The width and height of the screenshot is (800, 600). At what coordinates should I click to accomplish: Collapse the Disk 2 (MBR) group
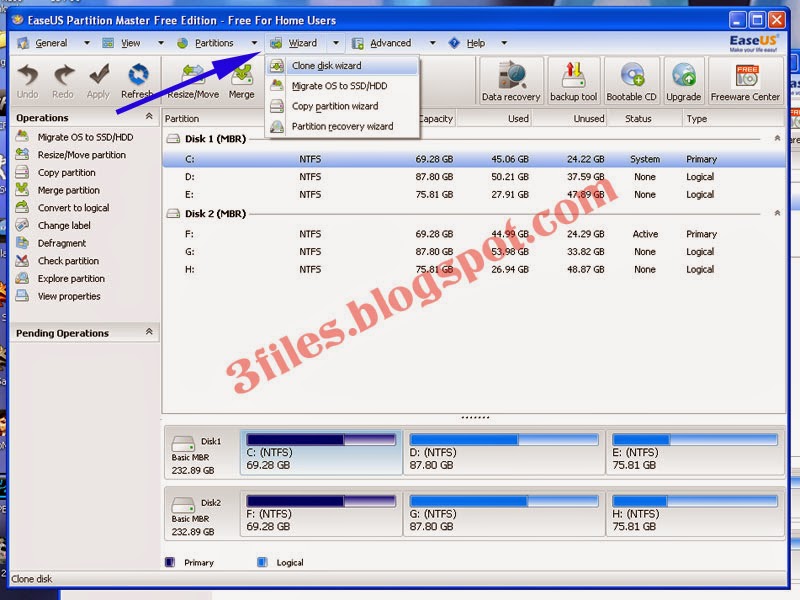click(x=777, y=213)
